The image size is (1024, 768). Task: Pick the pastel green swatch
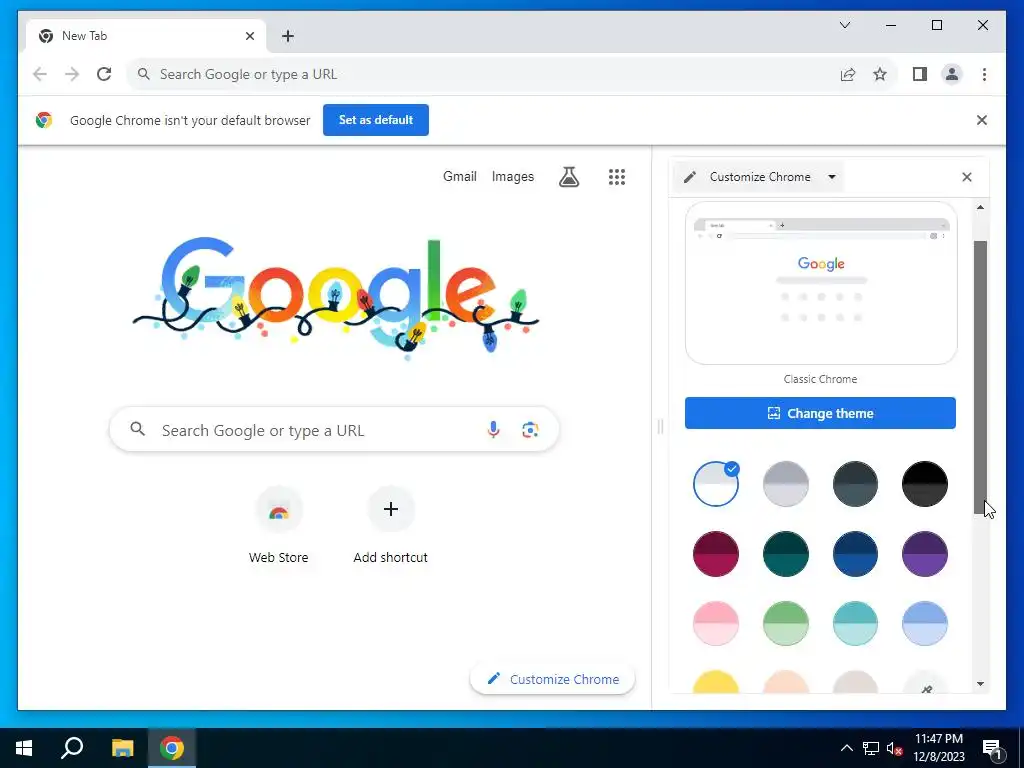tap(786, 623)
